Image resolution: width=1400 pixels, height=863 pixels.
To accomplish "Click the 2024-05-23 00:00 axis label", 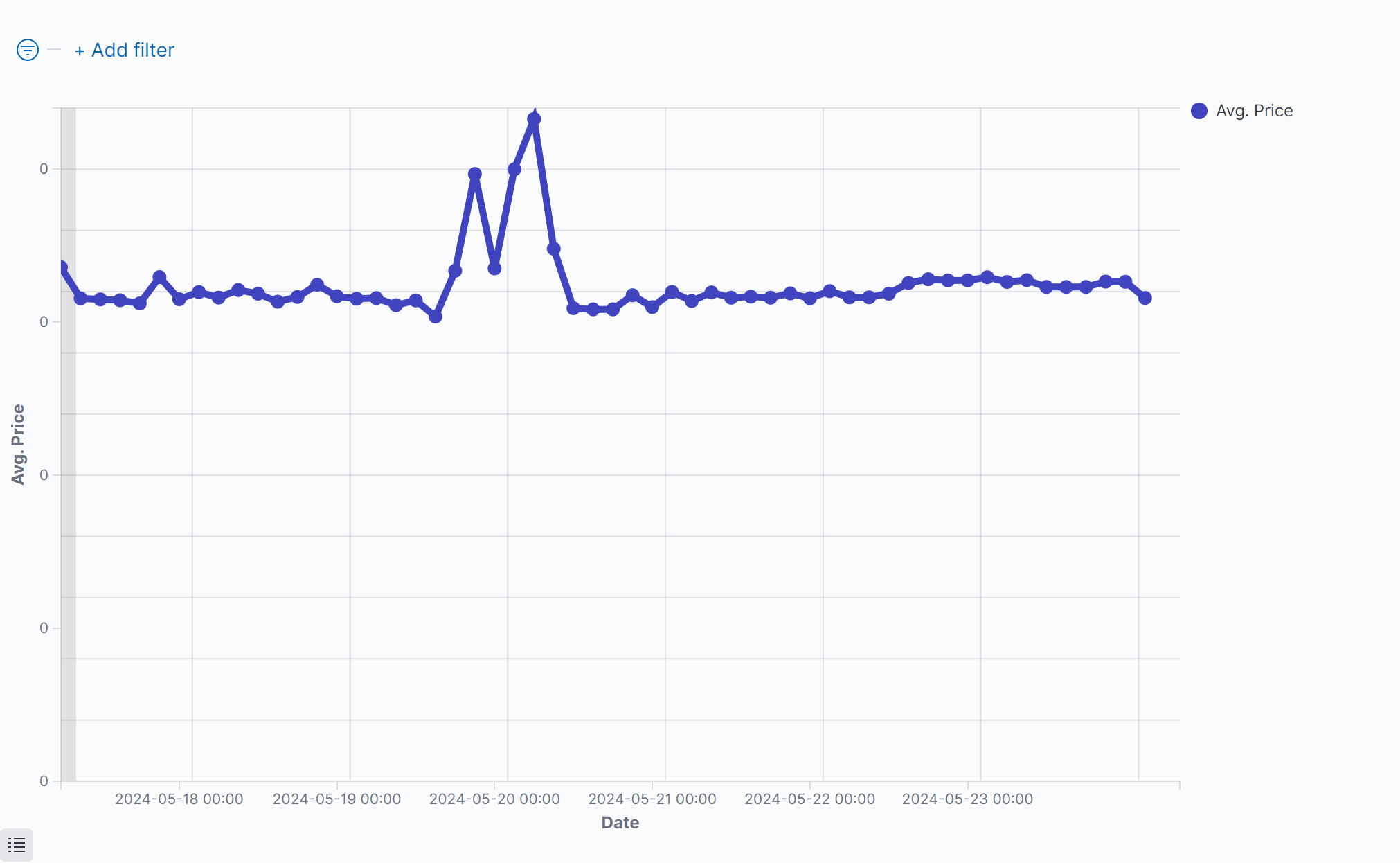I will click(967, 799).
